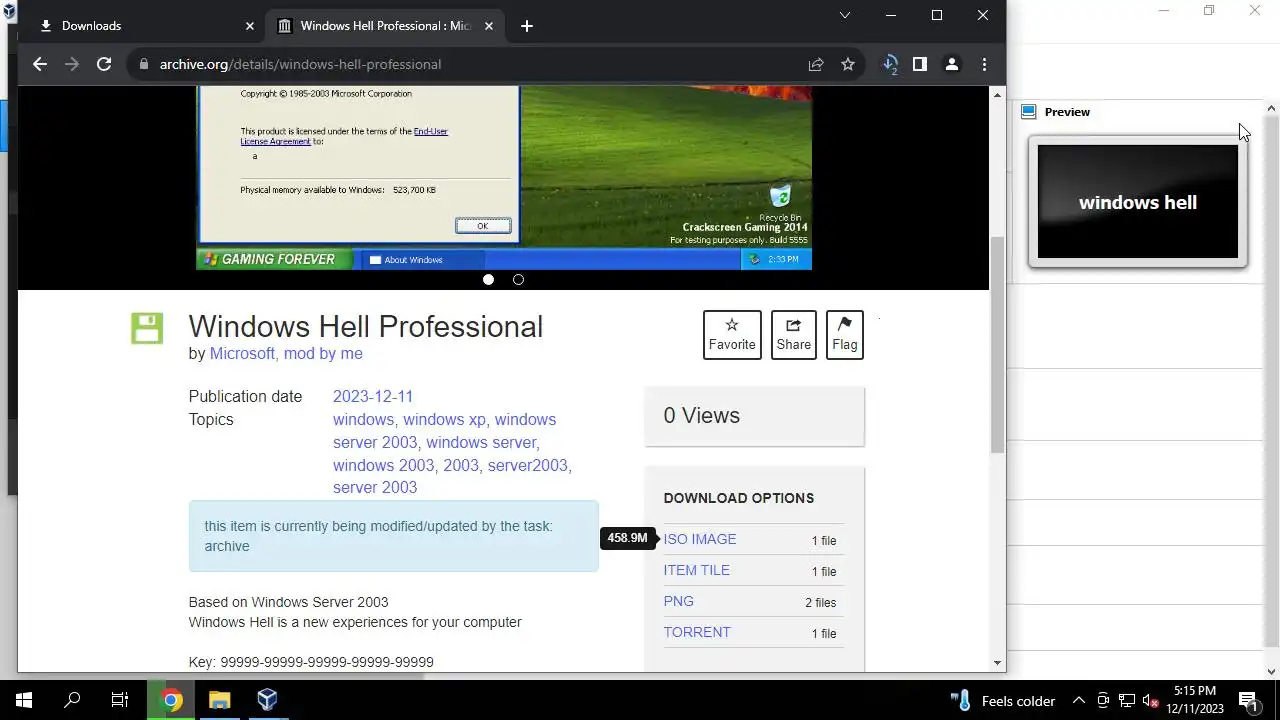Click the muted volume tray icon
The width and height of the screenshot is (1280, 720).
click(x=1150, y=700)
